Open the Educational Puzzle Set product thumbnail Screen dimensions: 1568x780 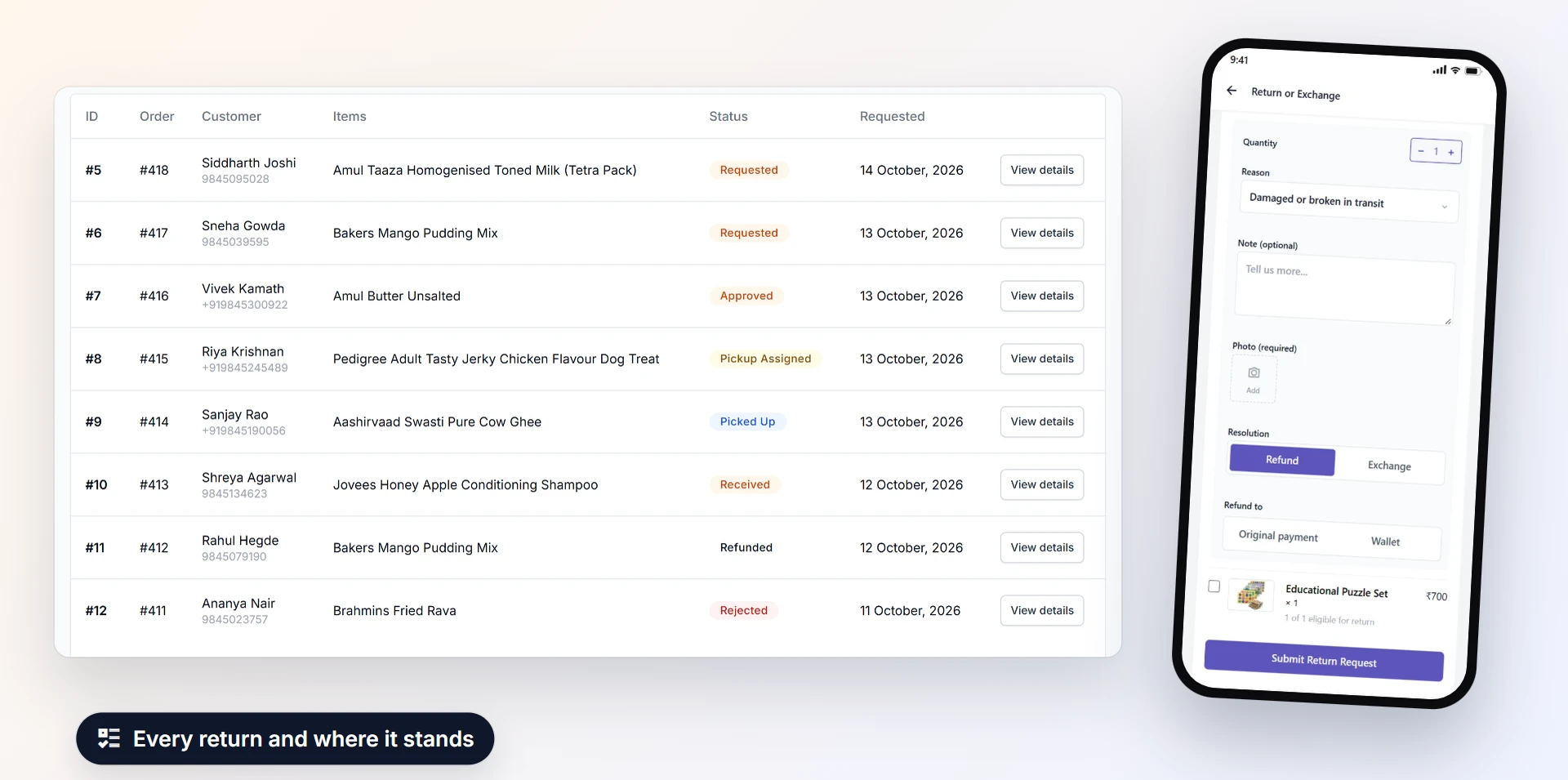tap(1251, 595)
